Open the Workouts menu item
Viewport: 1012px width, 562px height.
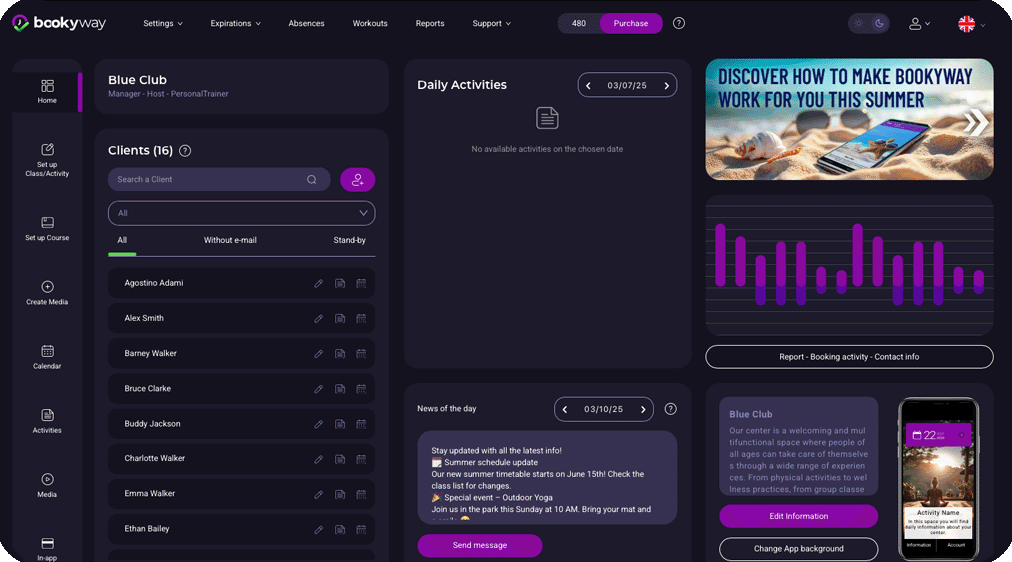pos(370,23)
